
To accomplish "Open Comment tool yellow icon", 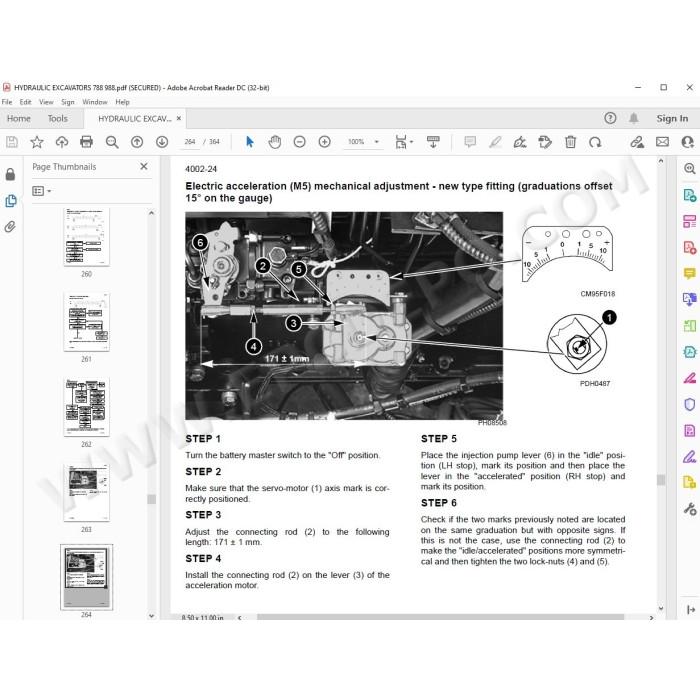I will 690,273.
